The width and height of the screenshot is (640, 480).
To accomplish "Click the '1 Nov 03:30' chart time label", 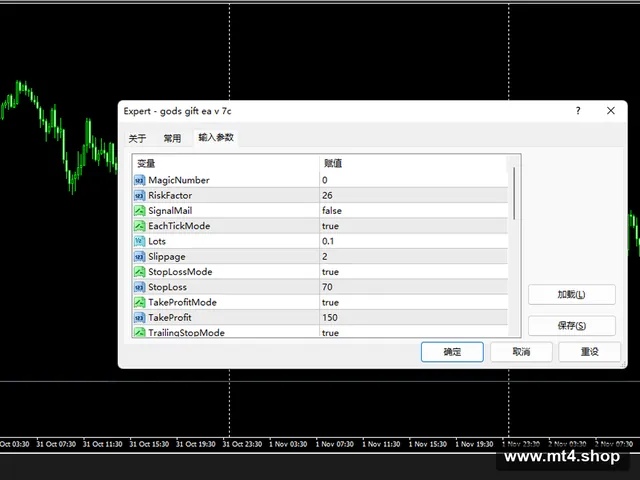I will [288, 444].
